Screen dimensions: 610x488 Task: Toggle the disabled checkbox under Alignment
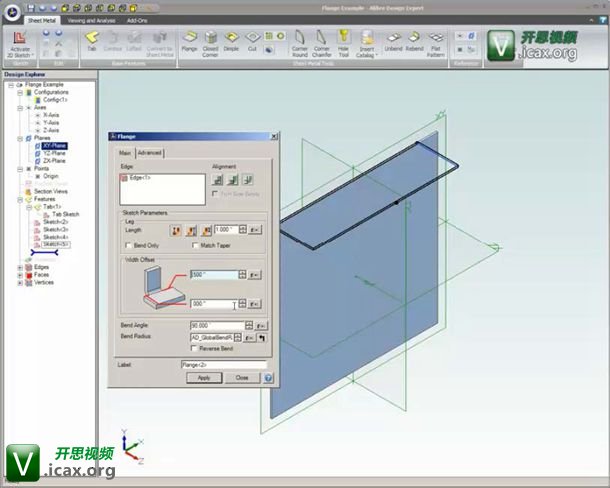click(x=215, y=194)
